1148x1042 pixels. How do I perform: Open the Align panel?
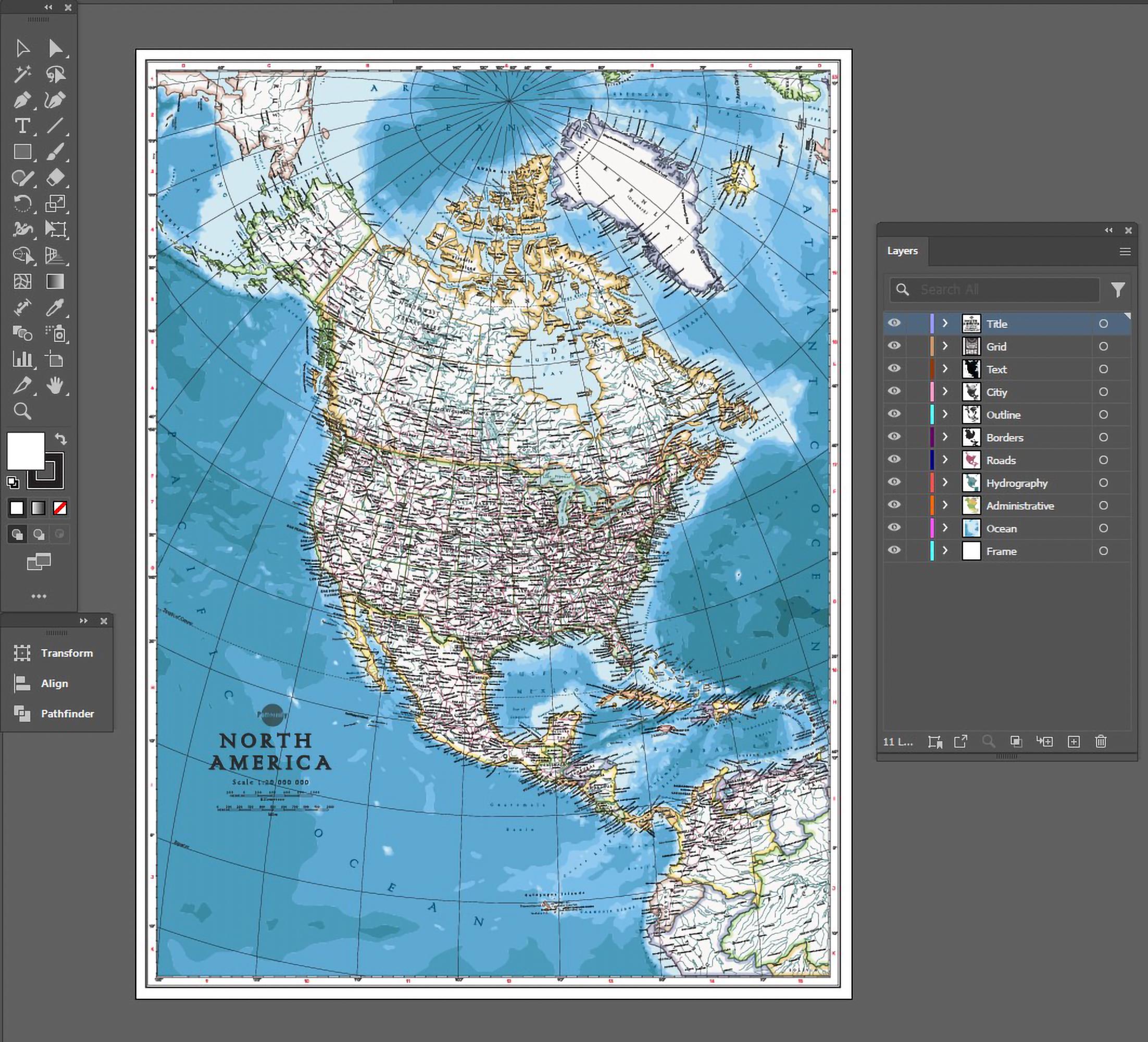[54, 683]
